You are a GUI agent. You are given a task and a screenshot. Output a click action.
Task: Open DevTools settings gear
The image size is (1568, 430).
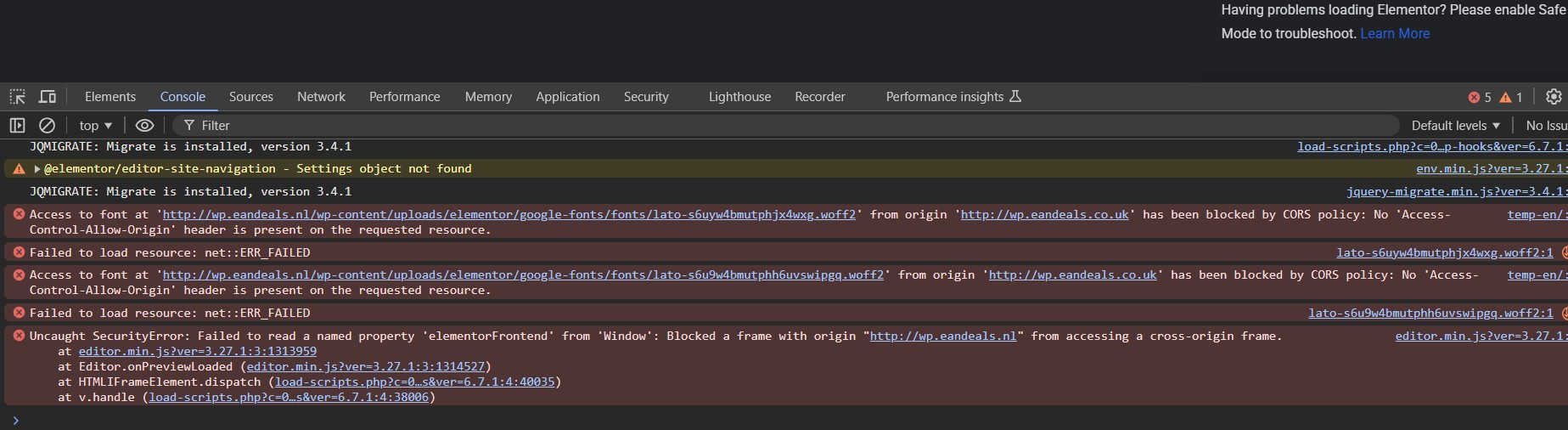1554,97
